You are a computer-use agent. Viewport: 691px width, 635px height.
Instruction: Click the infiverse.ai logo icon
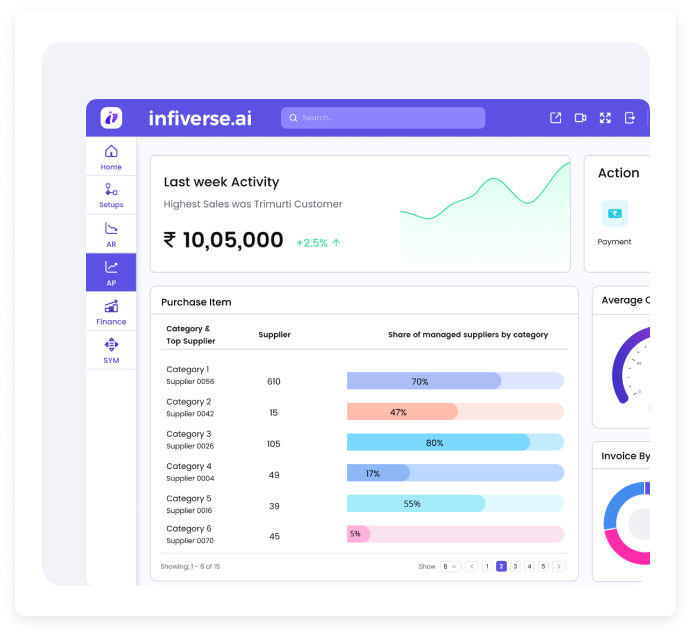click(111, 118)
